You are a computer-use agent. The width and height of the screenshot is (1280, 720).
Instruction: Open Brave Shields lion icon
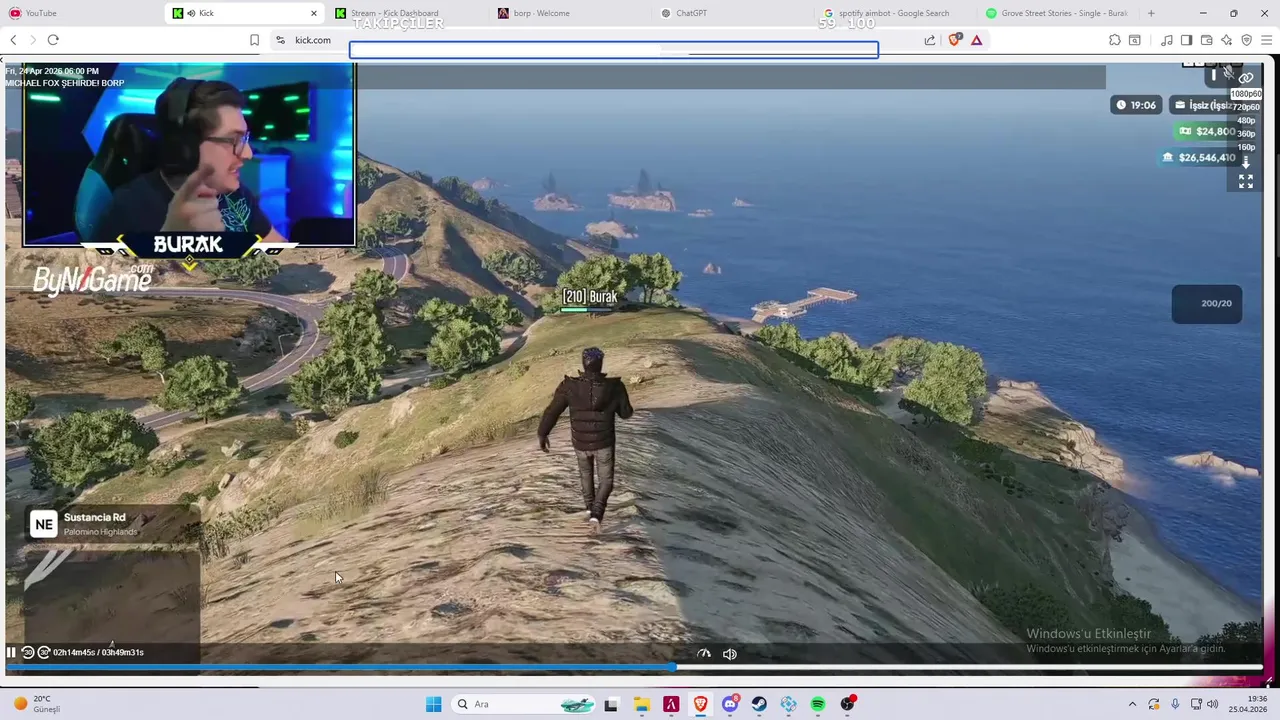point(954,40)
